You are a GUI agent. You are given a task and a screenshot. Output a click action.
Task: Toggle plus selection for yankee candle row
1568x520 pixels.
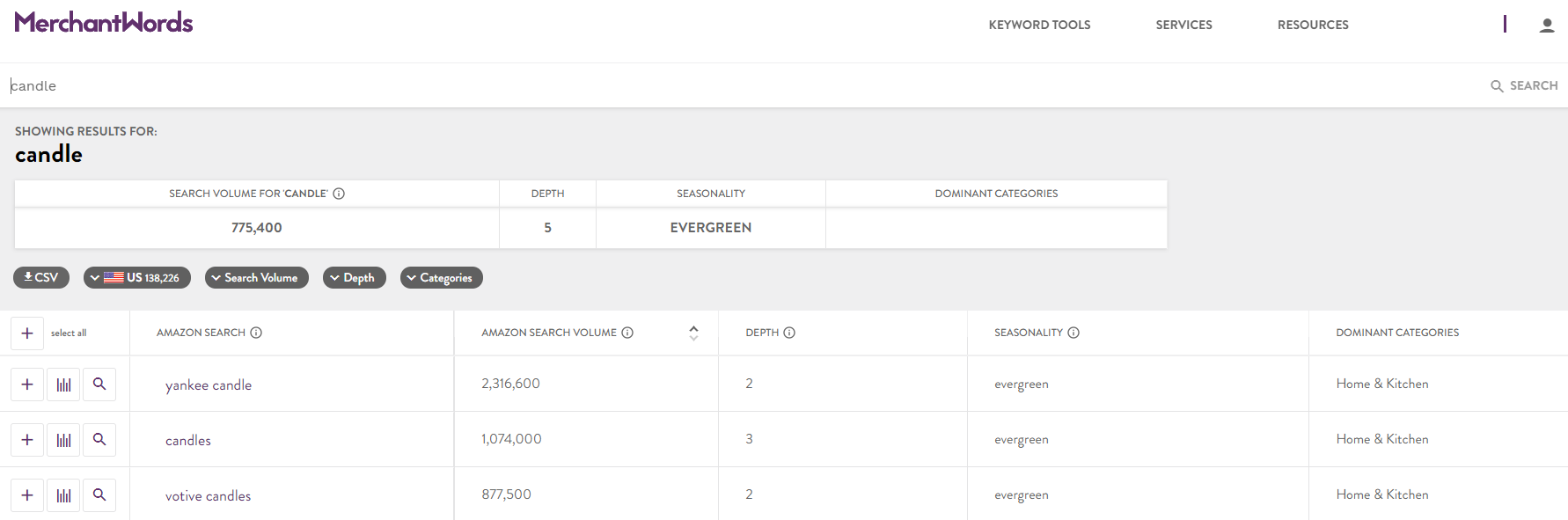(x=27, y=385)
